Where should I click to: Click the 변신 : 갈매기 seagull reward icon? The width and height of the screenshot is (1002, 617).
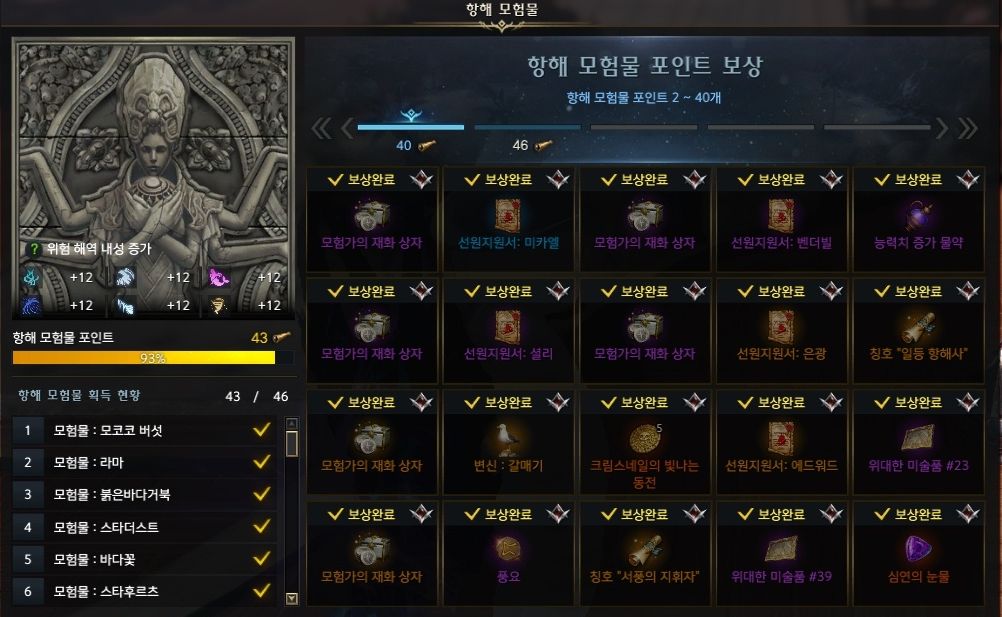tap(508, 439)
